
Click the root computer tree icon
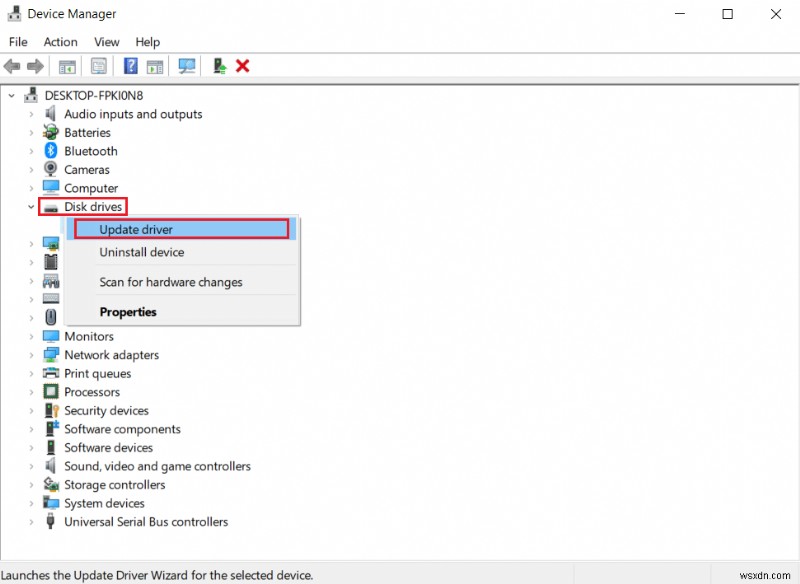click(31, 94)
